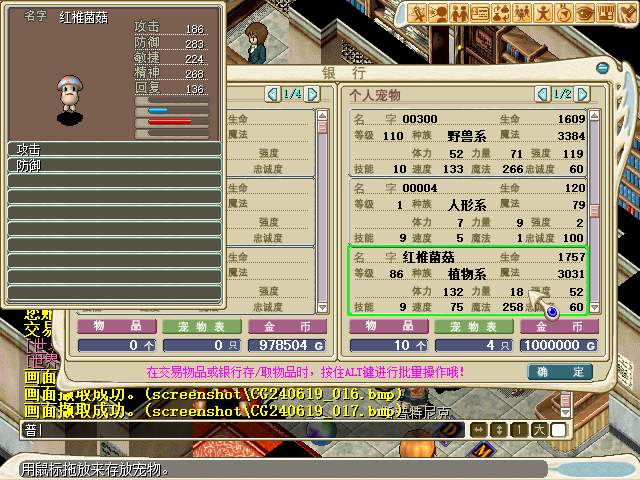The width and height of the screenshot is (640, 480).
Task: Click the 10 个 personal item count
Action: 389,345
